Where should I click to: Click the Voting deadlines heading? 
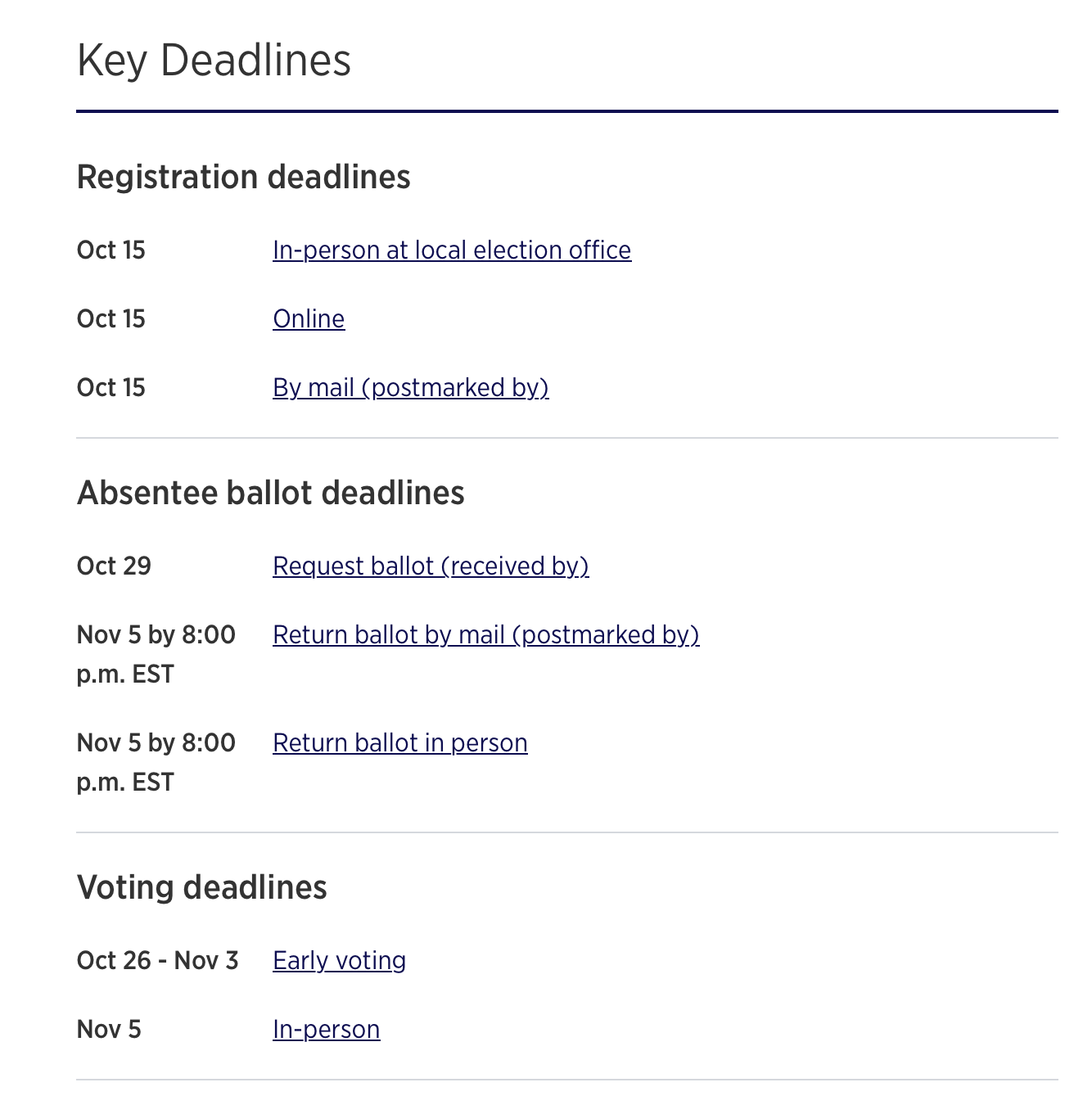pos(201,888)
